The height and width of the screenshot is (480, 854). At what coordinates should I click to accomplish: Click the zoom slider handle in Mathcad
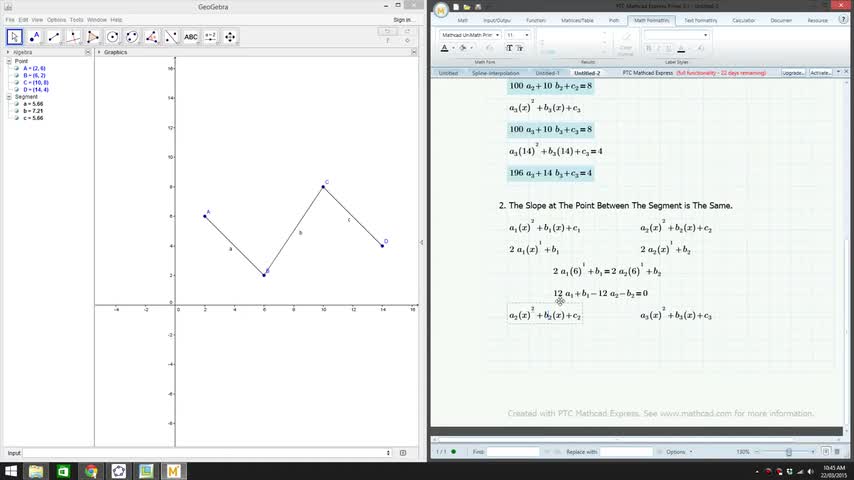pyautogui.click(x=789, y=452)
